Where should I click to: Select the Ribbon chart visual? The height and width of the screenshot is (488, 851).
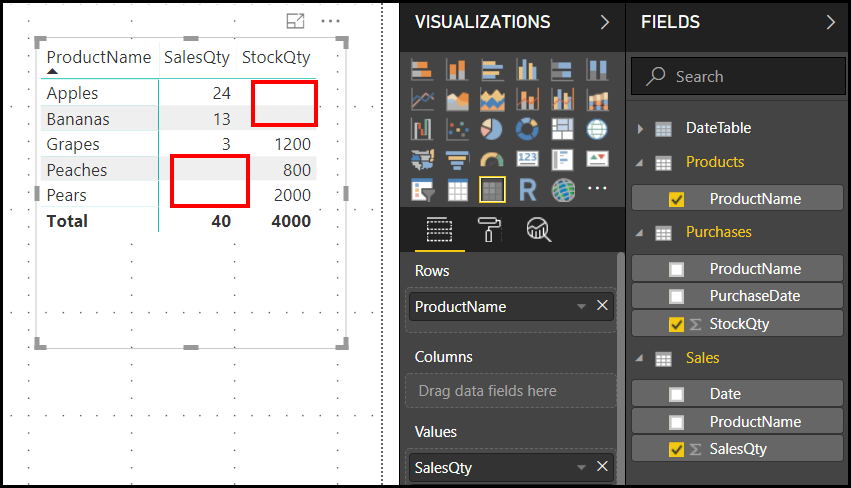point(597,100)
